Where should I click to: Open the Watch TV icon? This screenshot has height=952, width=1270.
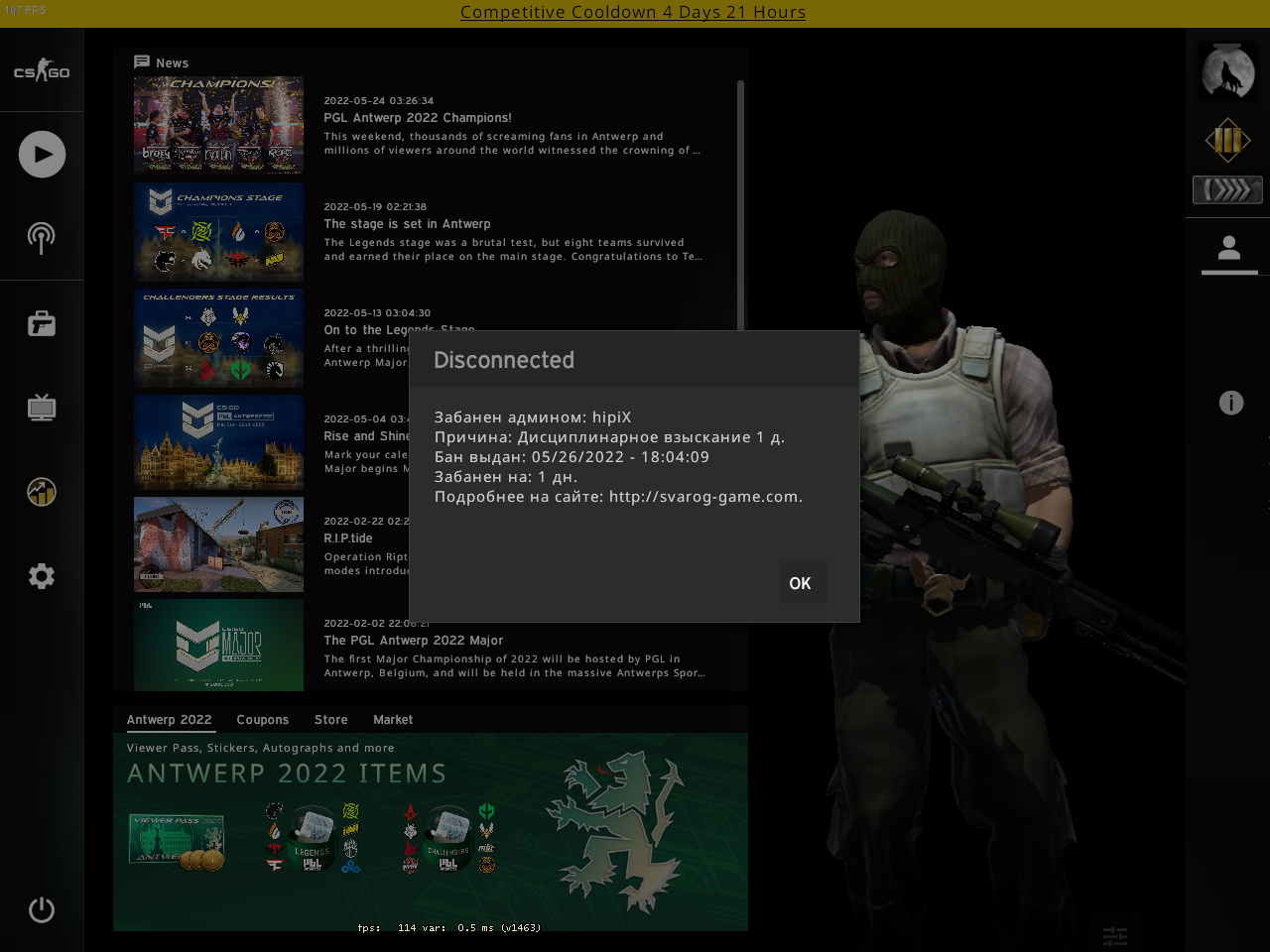coord(42,408)
